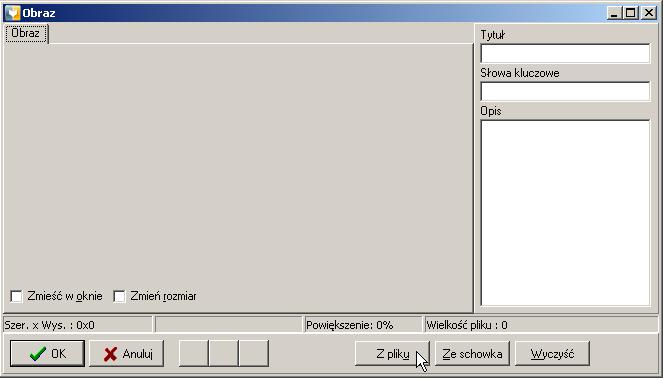Click inside the Opis text area
The width and height of the screenshot is (663, 378).
click(565, 213)
